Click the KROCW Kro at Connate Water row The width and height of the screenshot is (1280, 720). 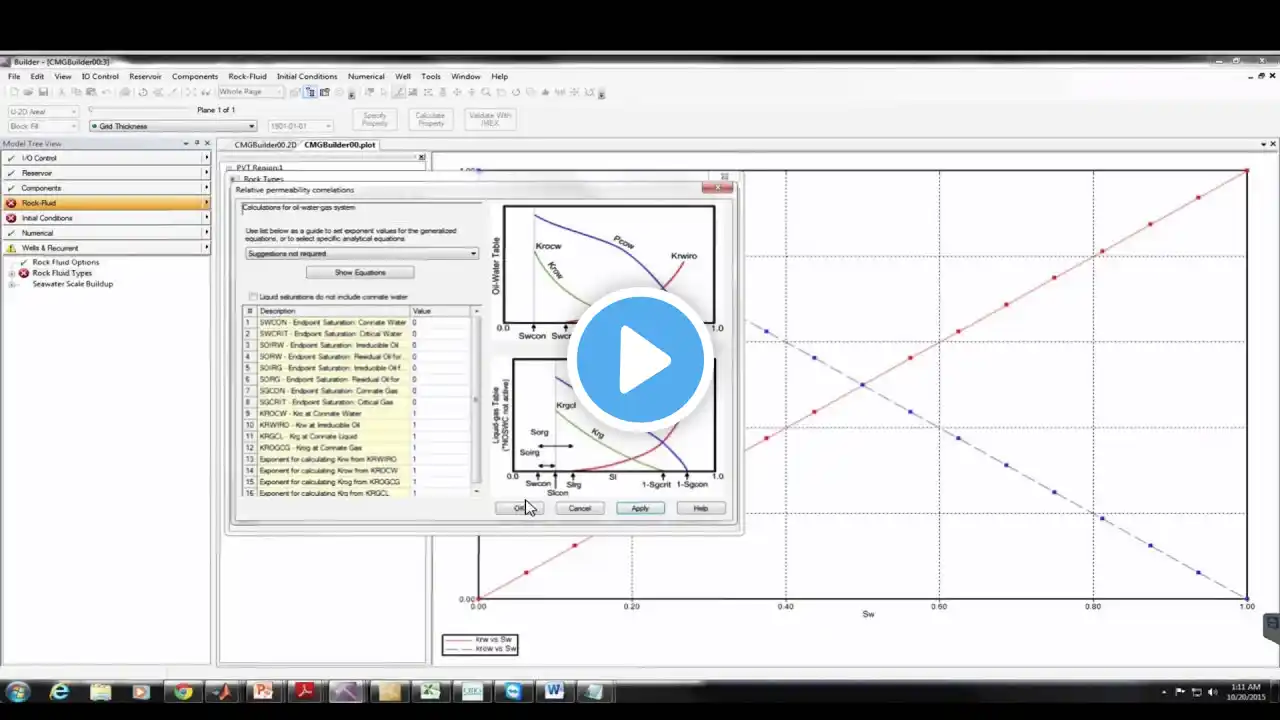357,413
